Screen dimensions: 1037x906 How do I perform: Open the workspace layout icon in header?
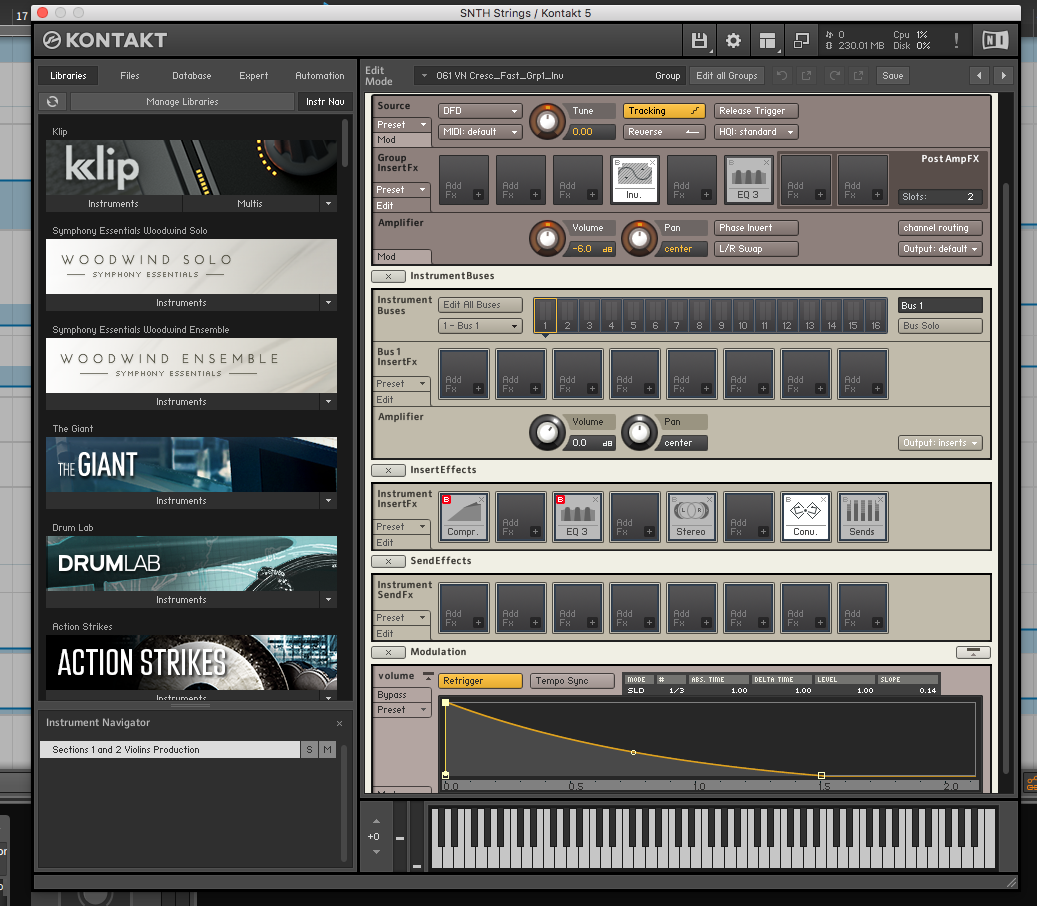point(767,41)
